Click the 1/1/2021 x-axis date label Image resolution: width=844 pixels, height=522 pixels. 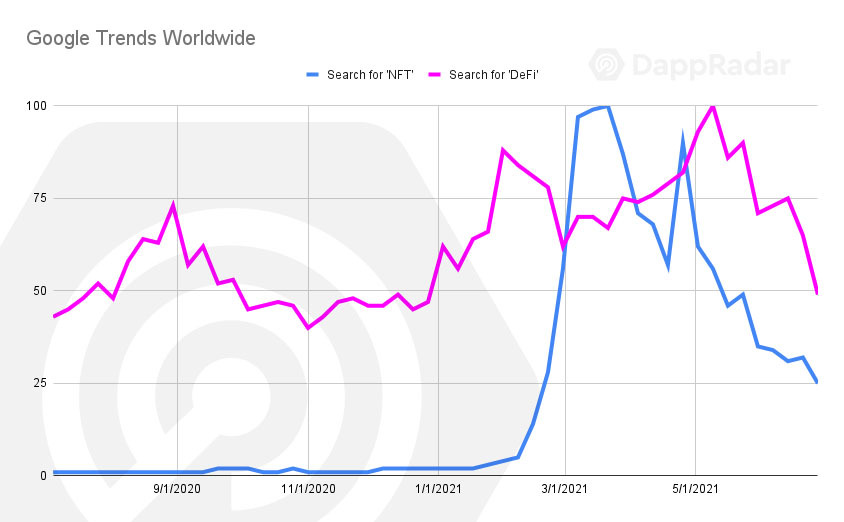[x=438, y=489]
